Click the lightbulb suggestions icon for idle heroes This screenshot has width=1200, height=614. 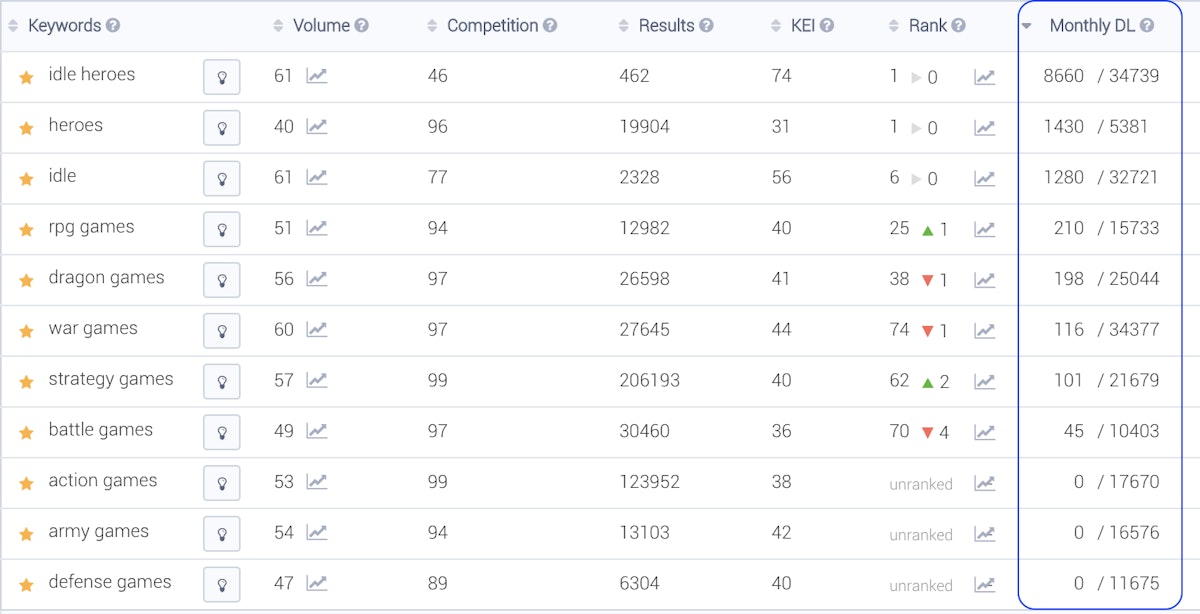(x=221, y=77)
